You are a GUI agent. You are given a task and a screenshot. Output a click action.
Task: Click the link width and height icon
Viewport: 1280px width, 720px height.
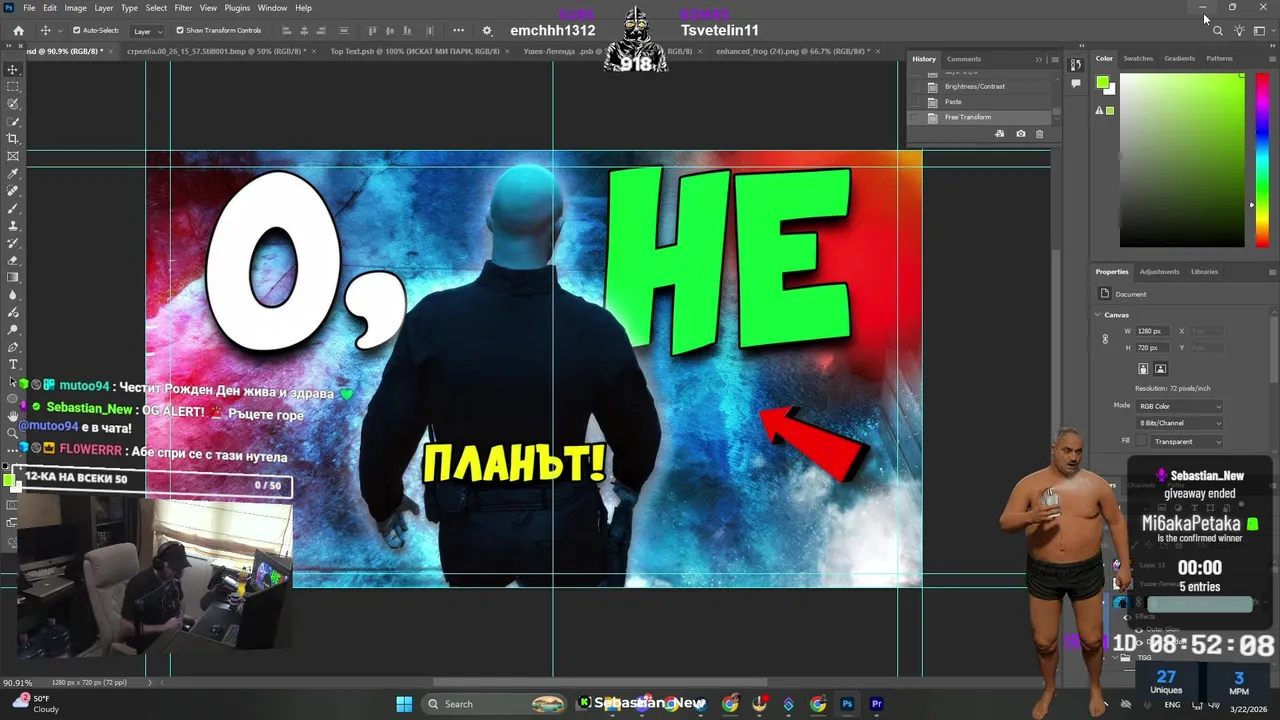click(x=1105, y=339)
